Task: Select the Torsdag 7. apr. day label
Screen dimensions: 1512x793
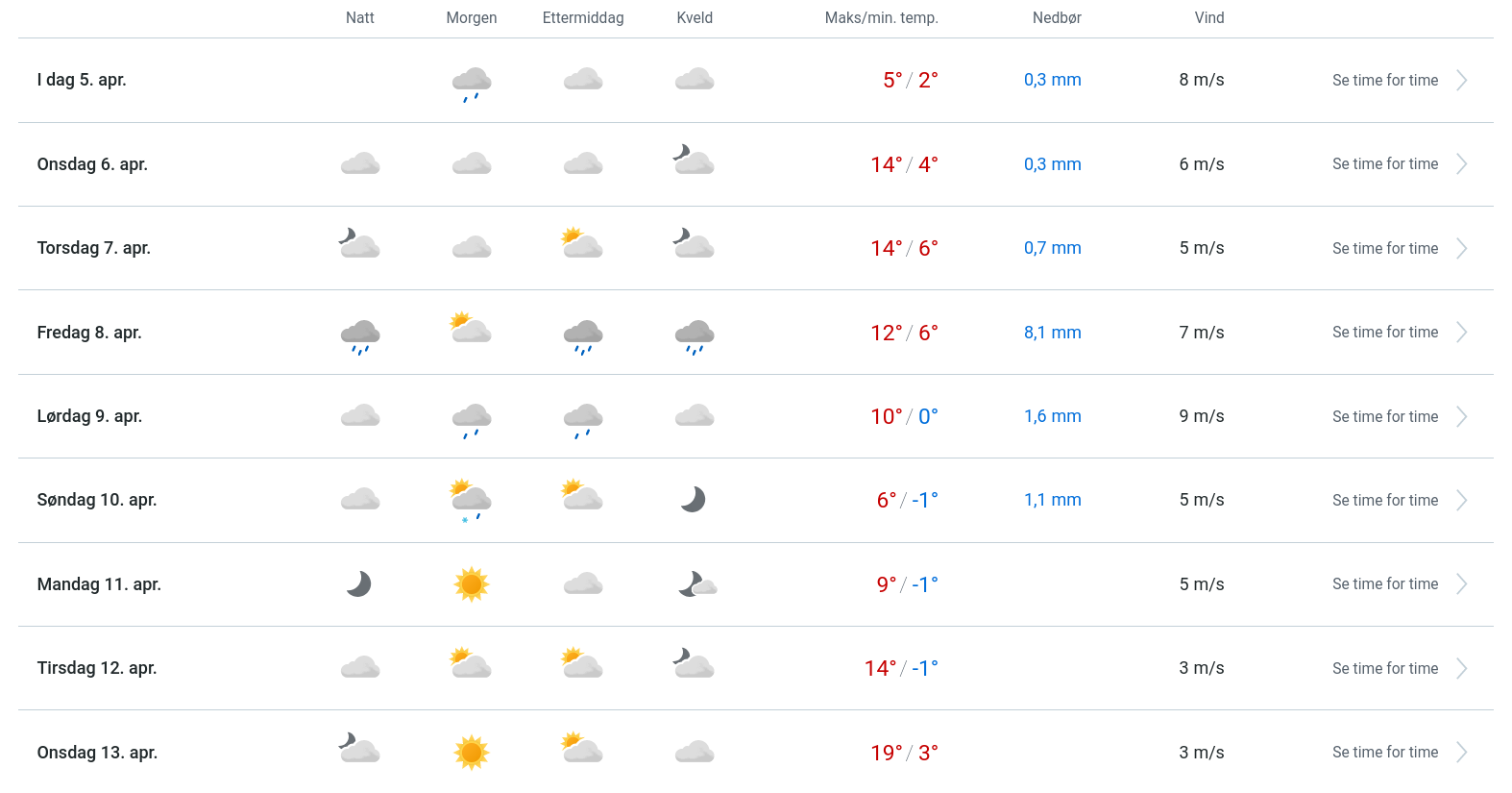Action: pos(94,248)
